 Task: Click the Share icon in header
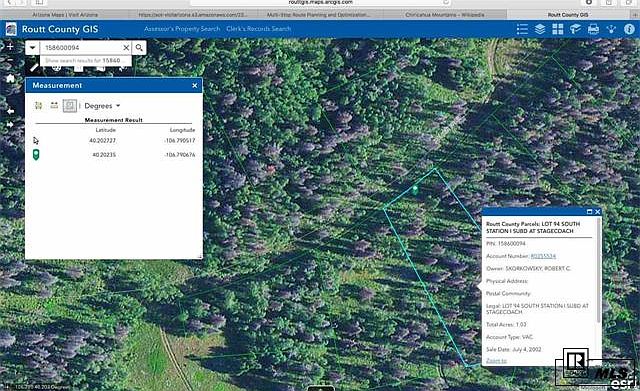[611, 29]
